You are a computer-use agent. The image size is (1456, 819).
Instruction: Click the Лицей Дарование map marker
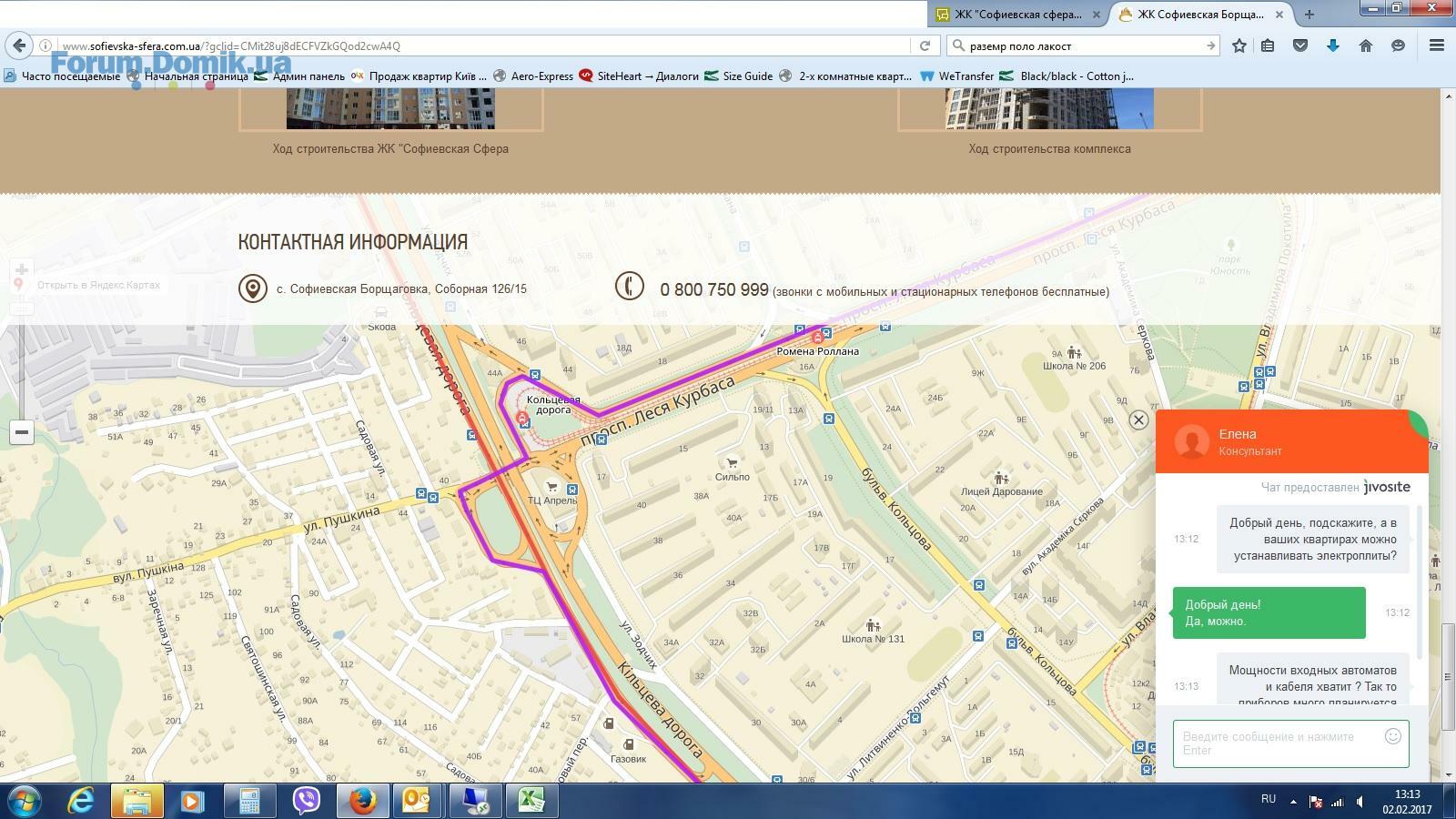(1001, 478)
